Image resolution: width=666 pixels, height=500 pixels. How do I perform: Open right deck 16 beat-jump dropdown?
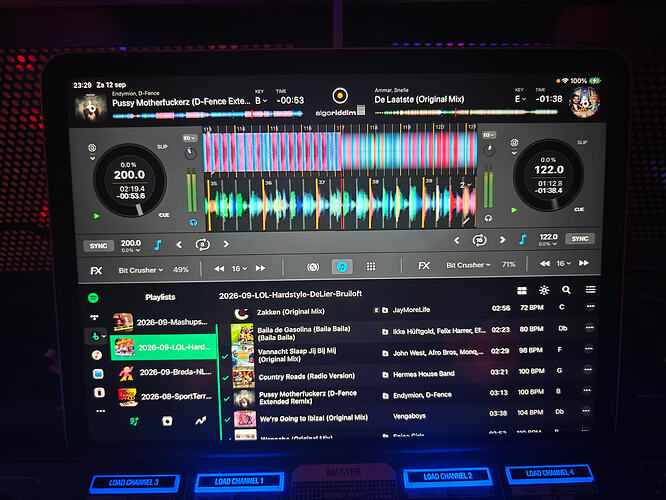click(563, 263)
